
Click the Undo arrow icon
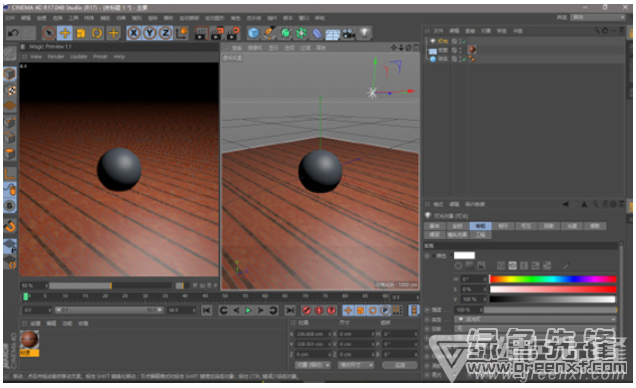[13, 33]
